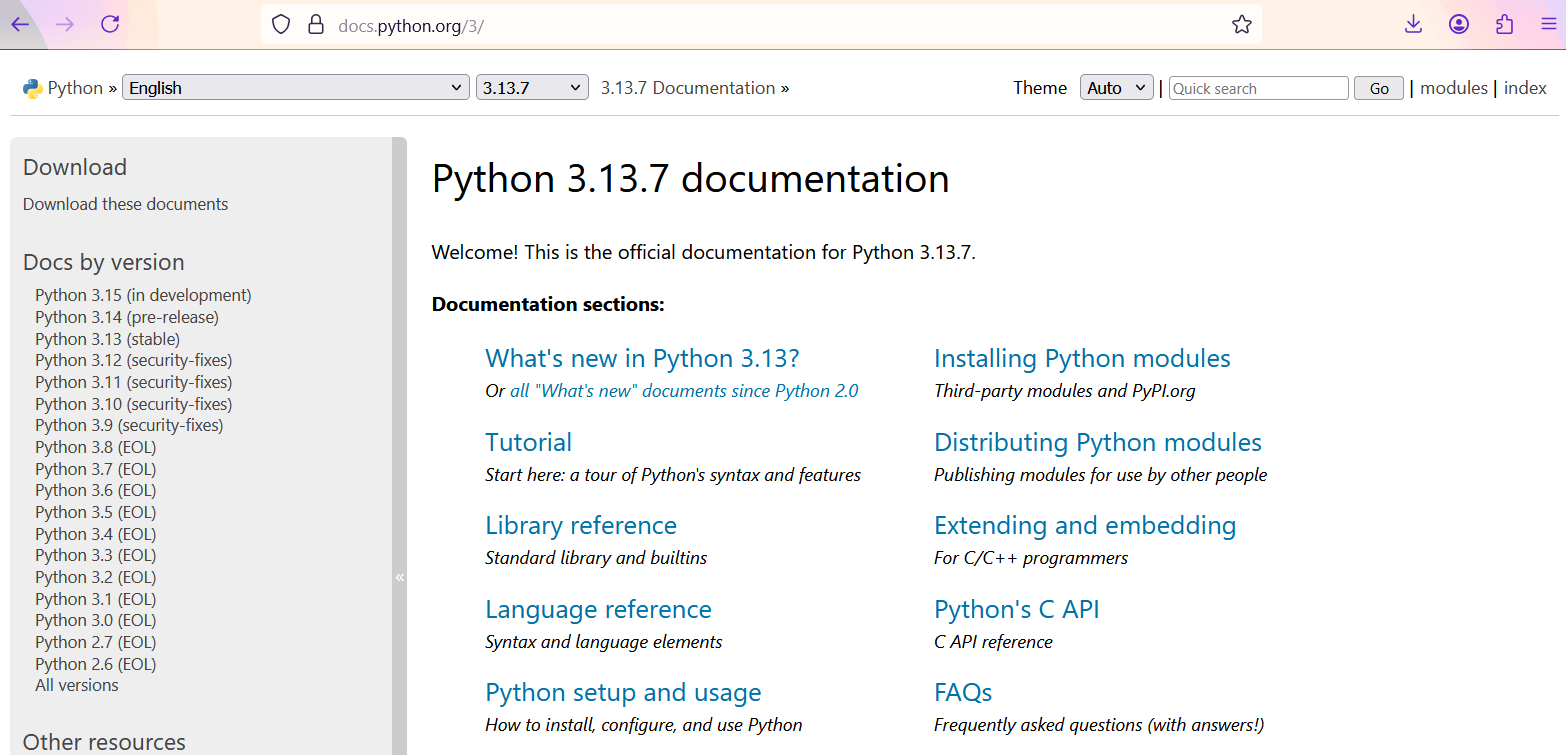Open Python 3.7 (EOL) docs
The image size is (1566, 755).
95,469
